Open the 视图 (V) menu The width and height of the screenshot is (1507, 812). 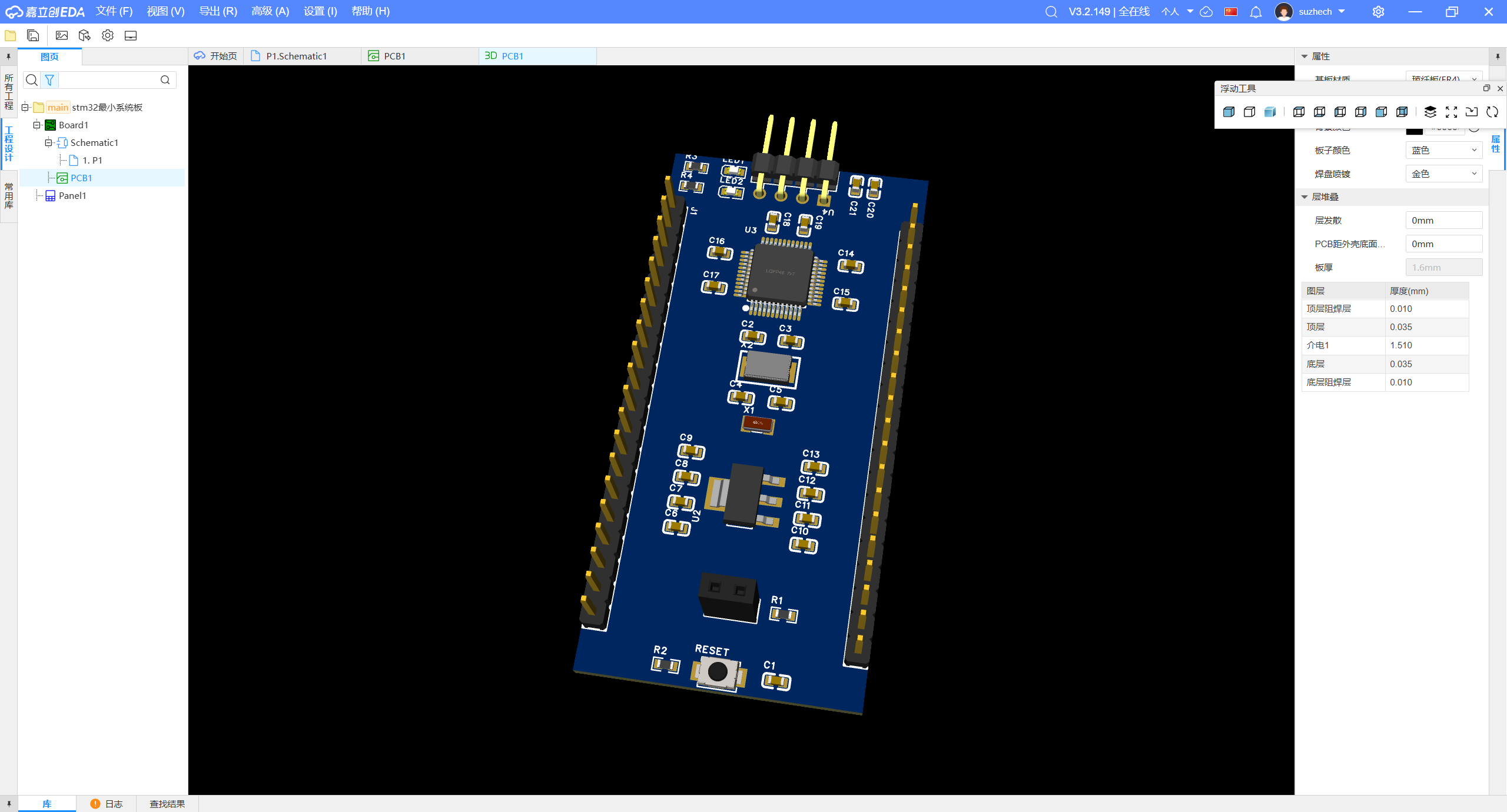click(165, 12)
